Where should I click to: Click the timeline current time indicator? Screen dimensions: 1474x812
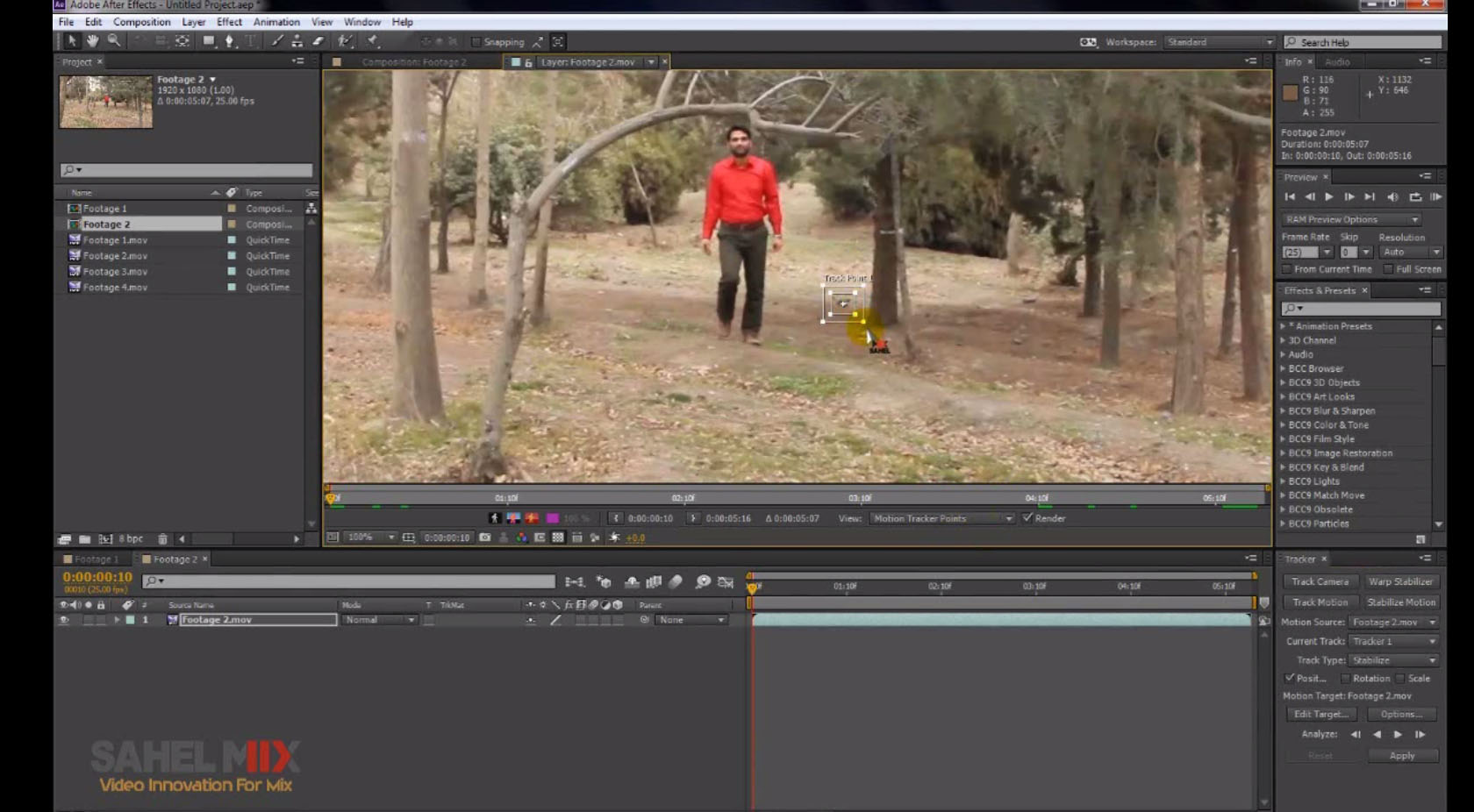[752, 587]
